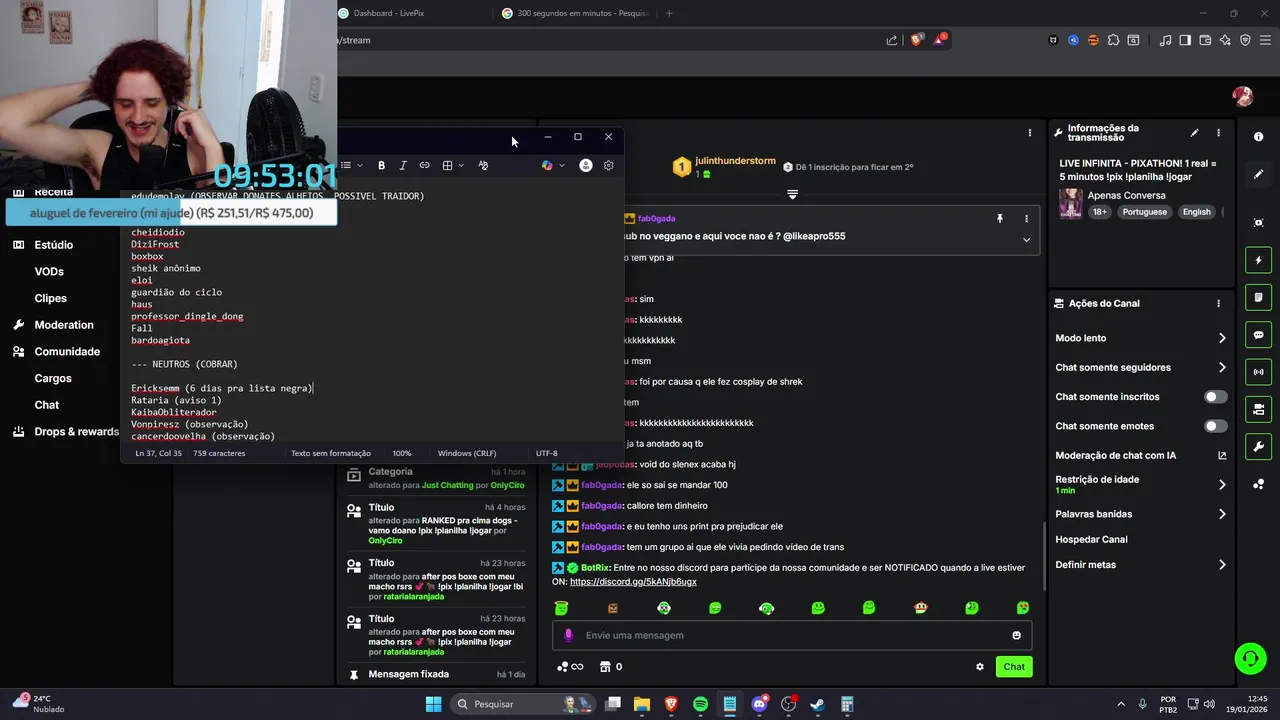This screenshot has height=720, width=1280.
Task: Edit stream info pencil in Informações da transmissão
Action: pos(1194,133)
